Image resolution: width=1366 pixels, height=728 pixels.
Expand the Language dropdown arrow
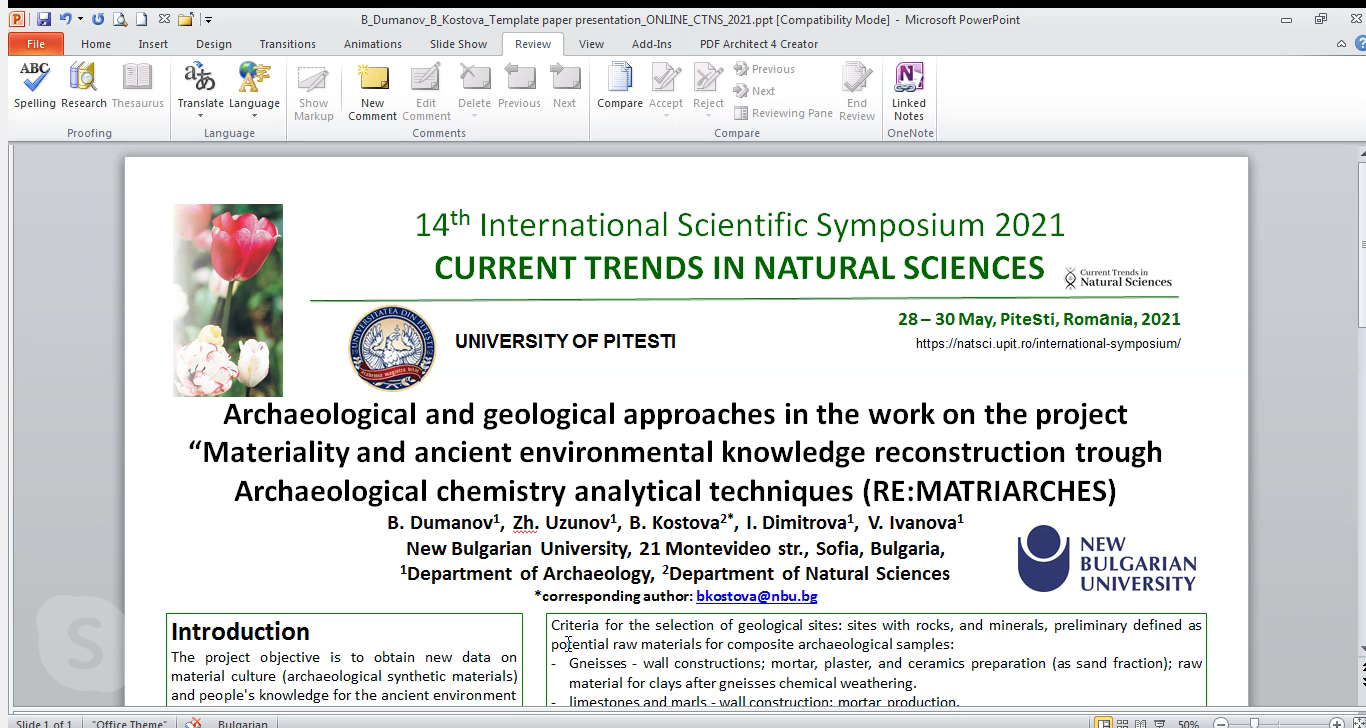click(254, 116)
